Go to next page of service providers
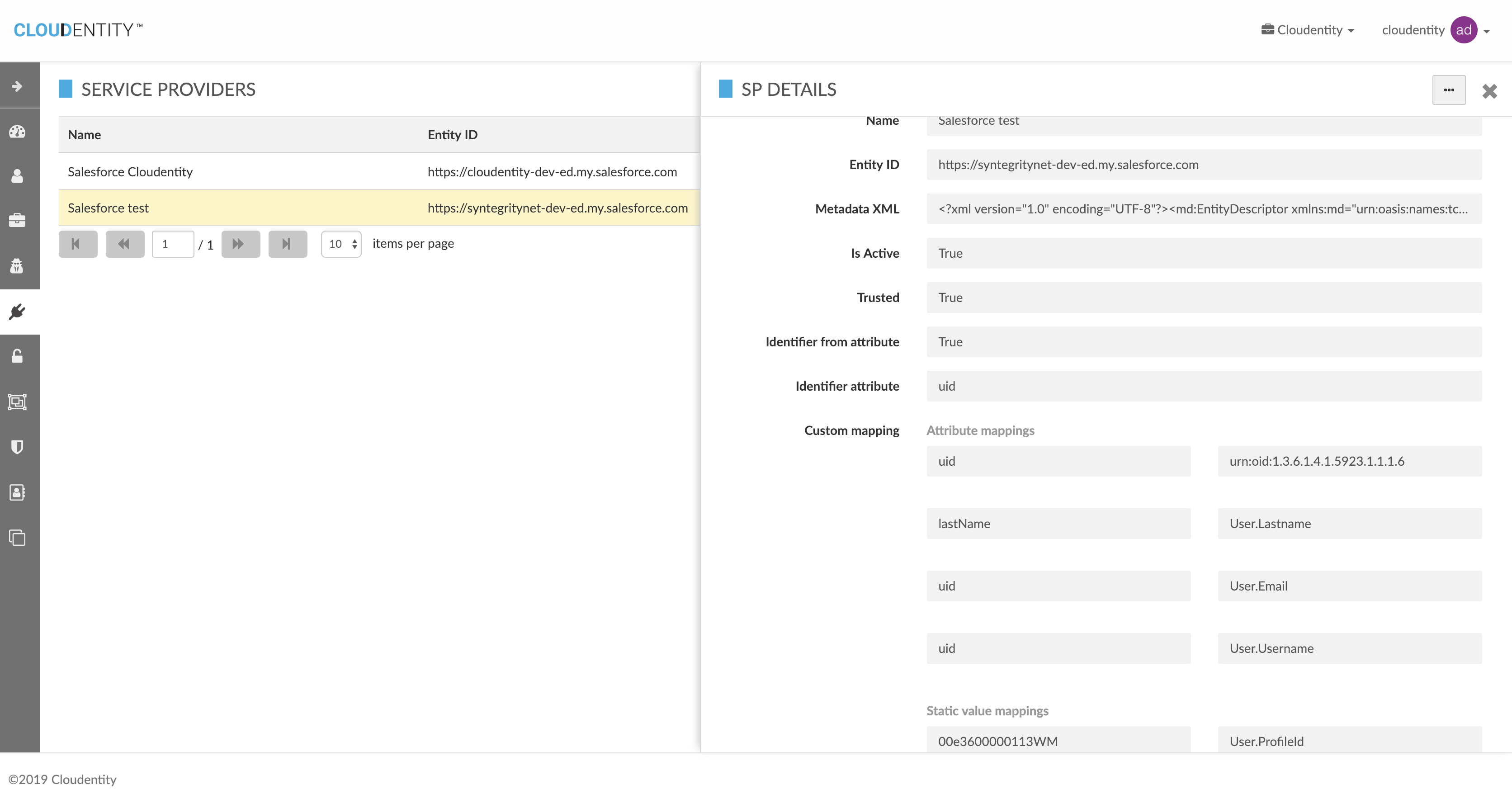The width and height of the screenshot is (1512, 794). pos(241,244)
